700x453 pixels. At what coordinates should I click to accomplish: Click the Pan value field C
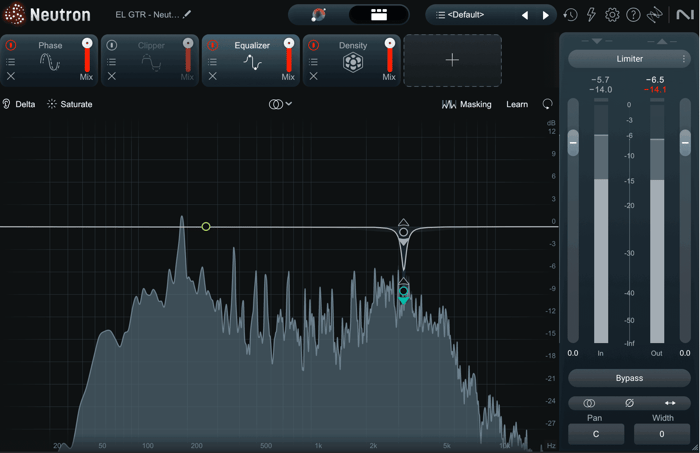point(596,434)
